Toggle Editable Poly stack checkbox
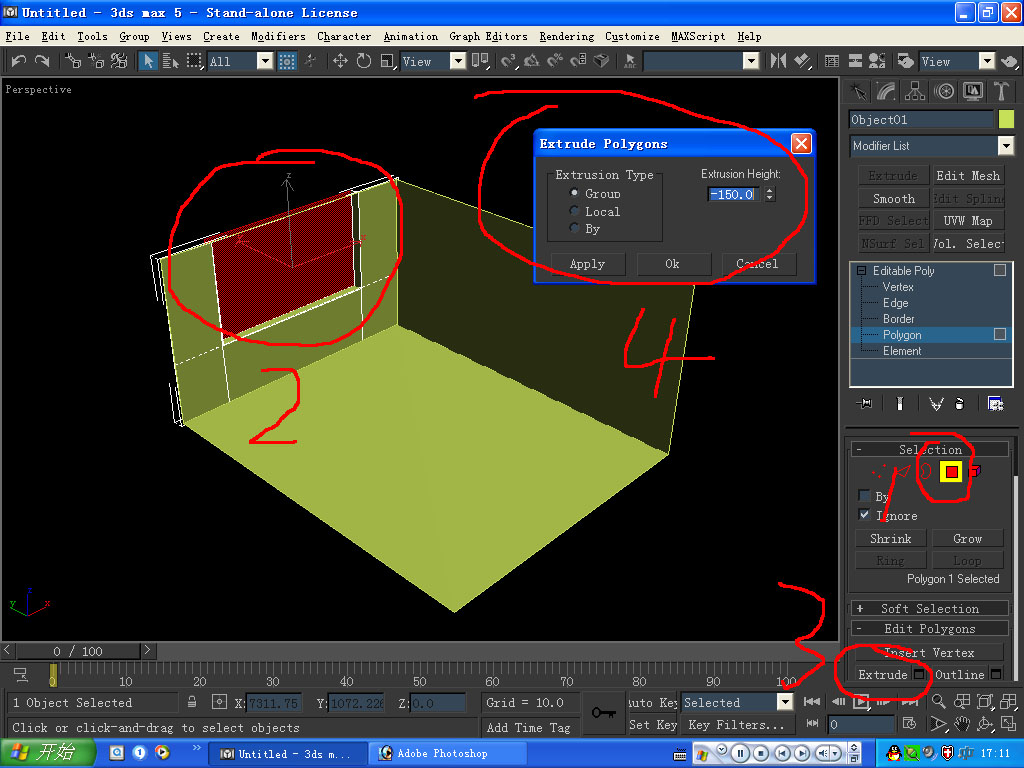Viewport: 1024px width, 768px height. coord(999,270)
